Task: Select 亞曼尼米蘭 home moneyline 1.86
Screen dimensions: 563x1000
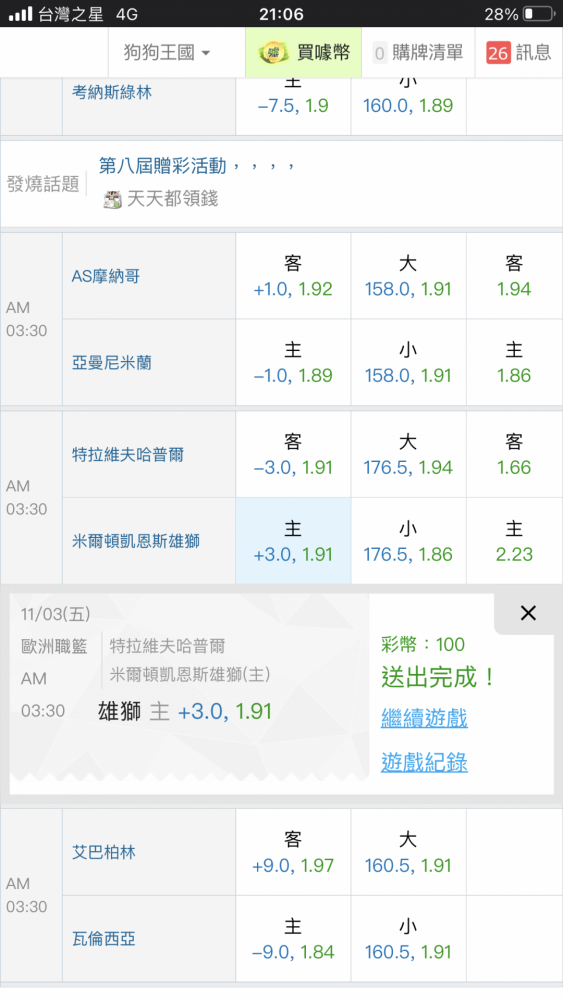Action: 514,363
